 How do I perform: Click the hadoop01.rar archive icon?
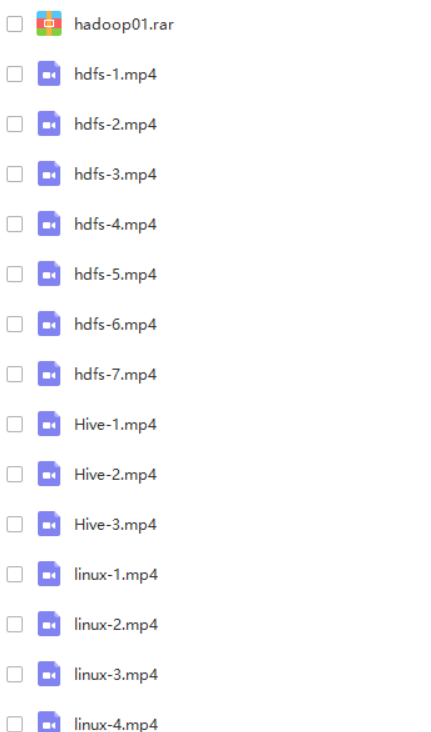[49, 23]
